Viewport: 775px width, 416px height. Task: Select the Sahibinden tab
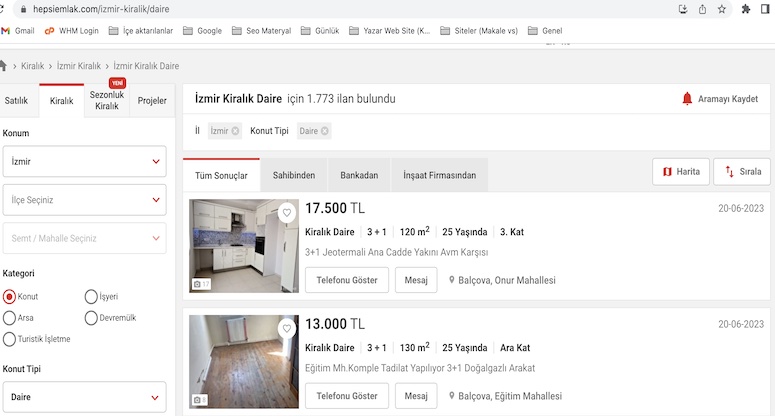[x=294, y=175]
